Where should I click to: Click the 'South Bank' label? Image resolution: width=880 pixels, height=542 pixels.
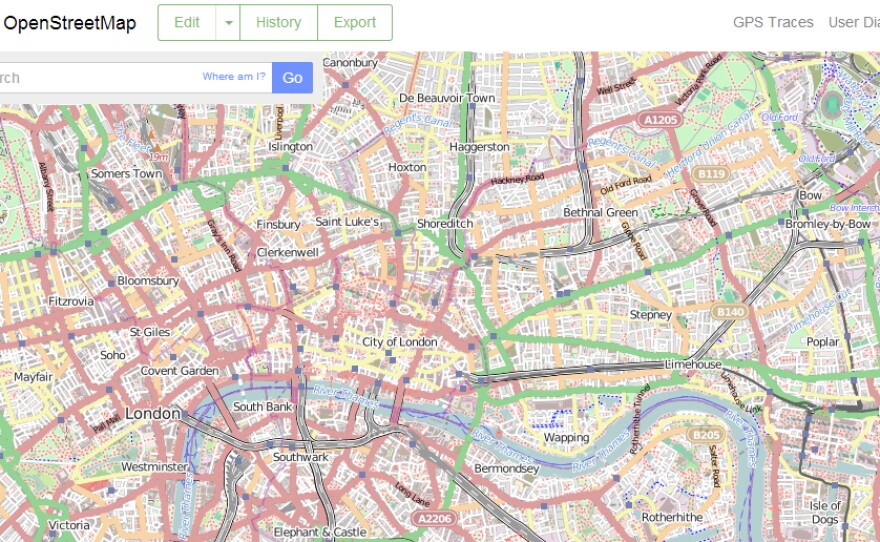point(263,407)
